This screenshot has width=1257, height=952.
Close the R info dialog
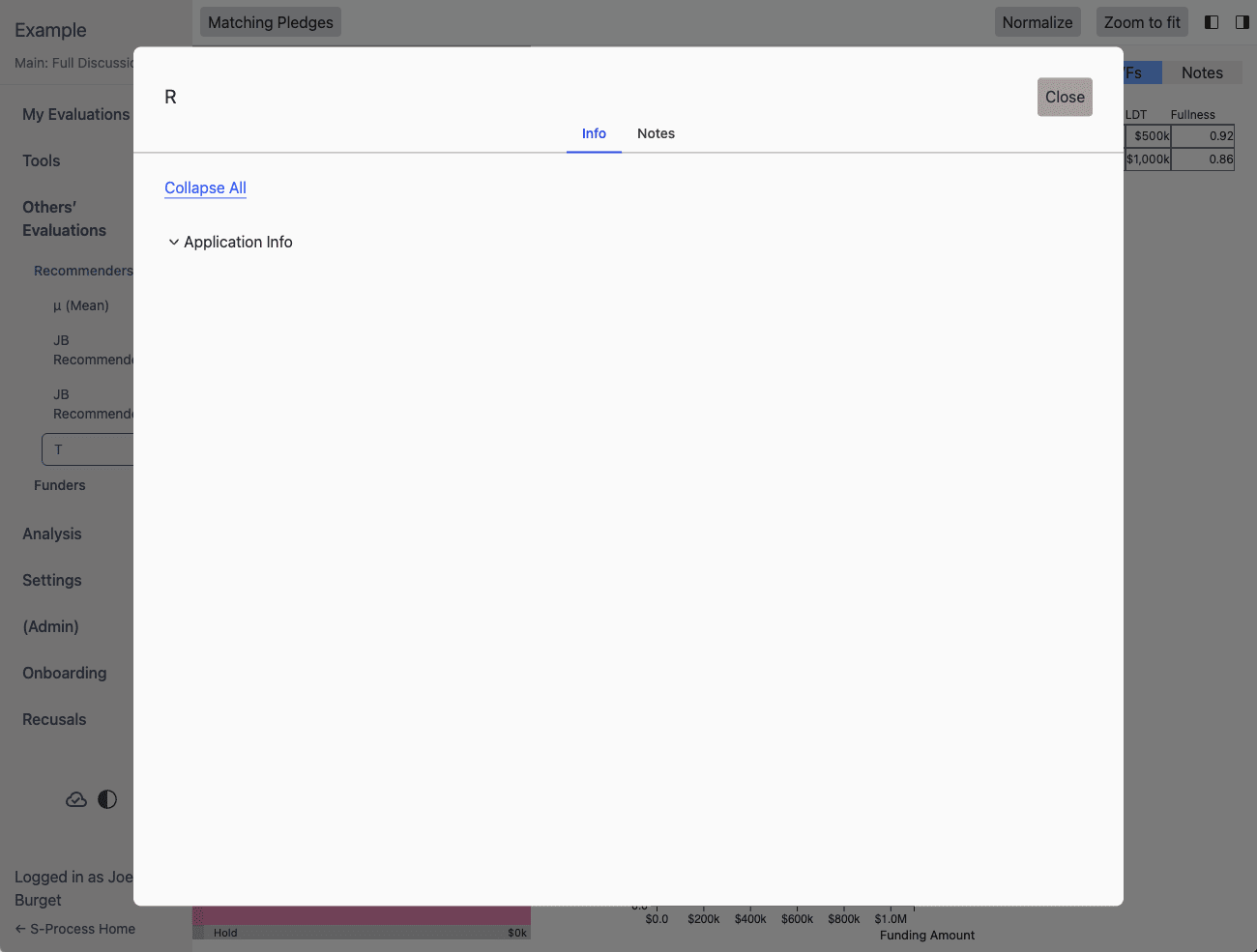coord(1065,97)
